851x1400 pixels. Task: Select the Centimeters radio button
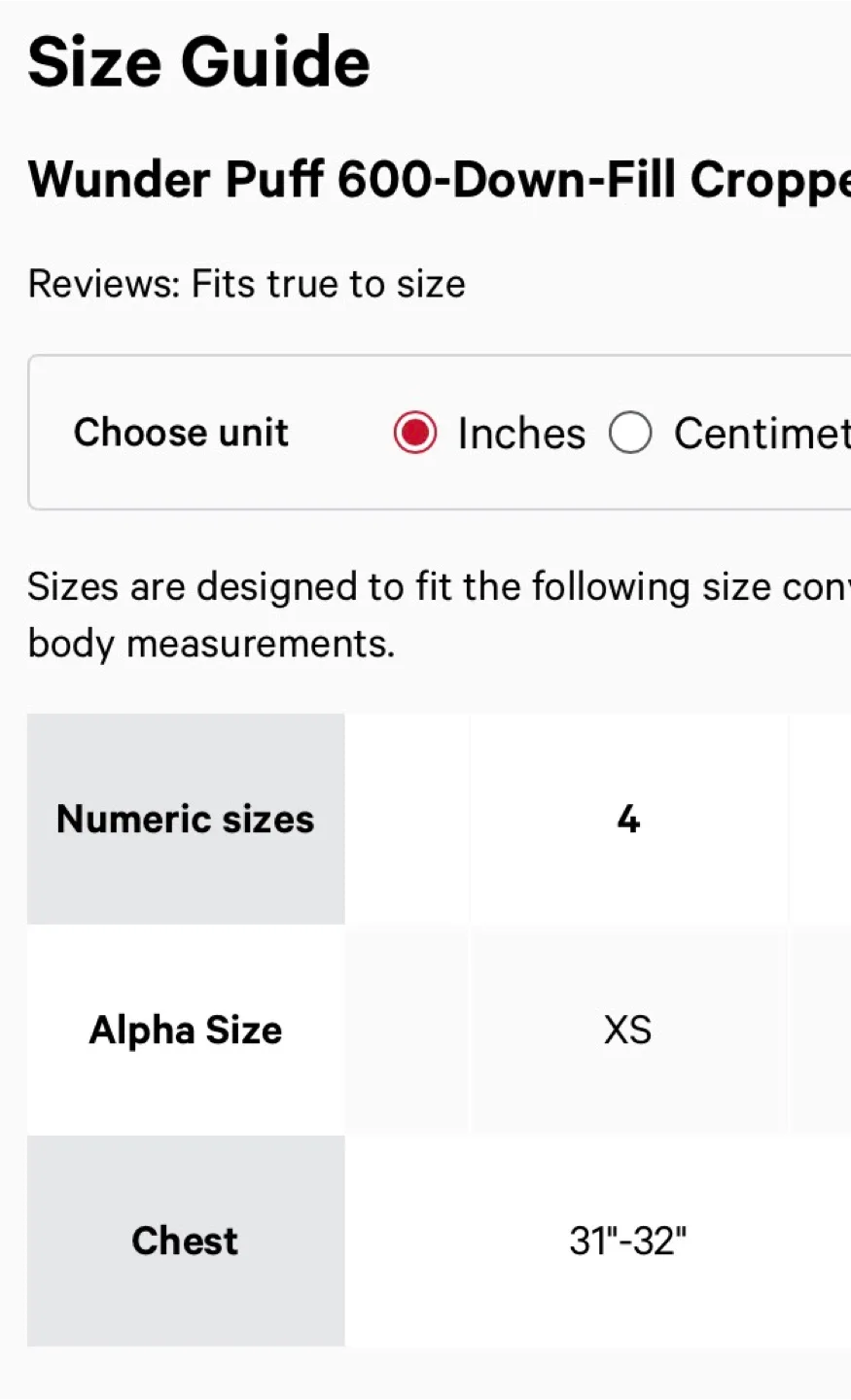[630, 433]
